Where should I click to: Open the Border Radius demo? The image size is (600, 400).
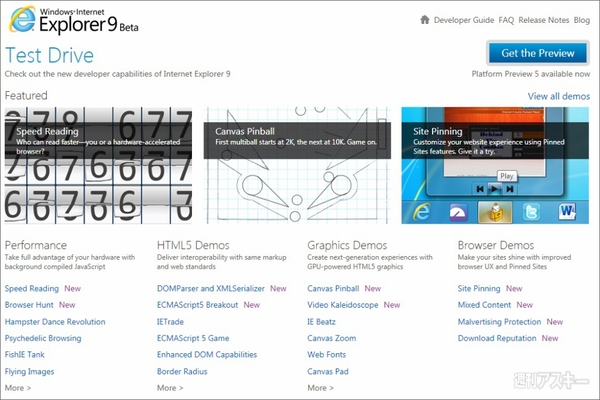[x=182, y=371]
